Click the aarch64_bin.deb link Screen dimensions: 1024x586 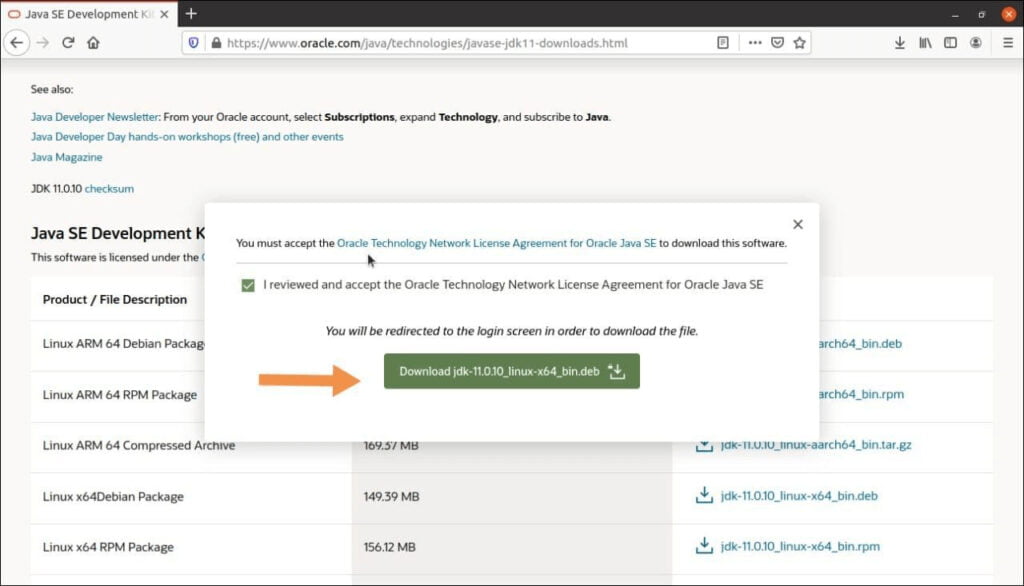click(860, 344)
